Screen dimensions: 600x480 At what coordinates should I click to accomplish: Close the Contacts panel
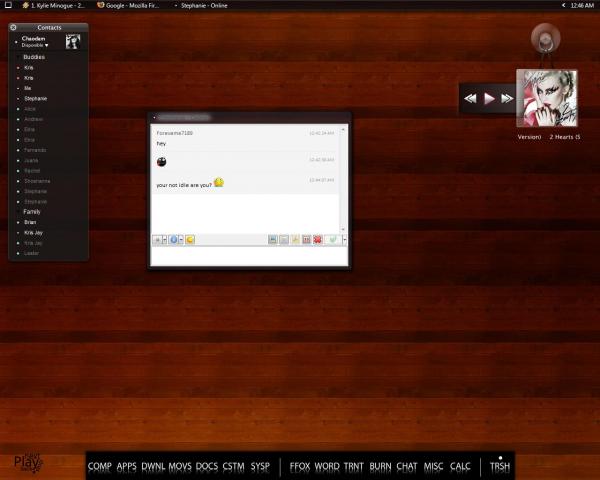pyautogui.click(x=13, y=27)
